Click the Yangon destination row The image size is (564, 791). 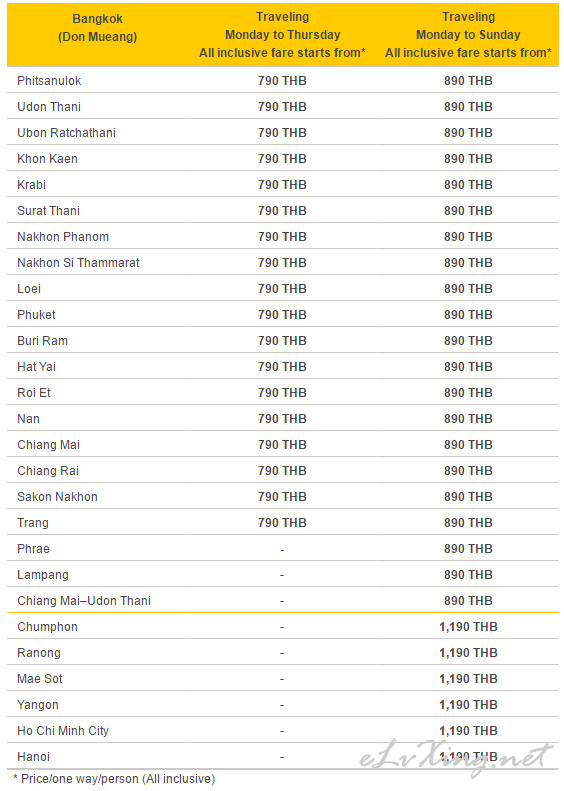283,705
